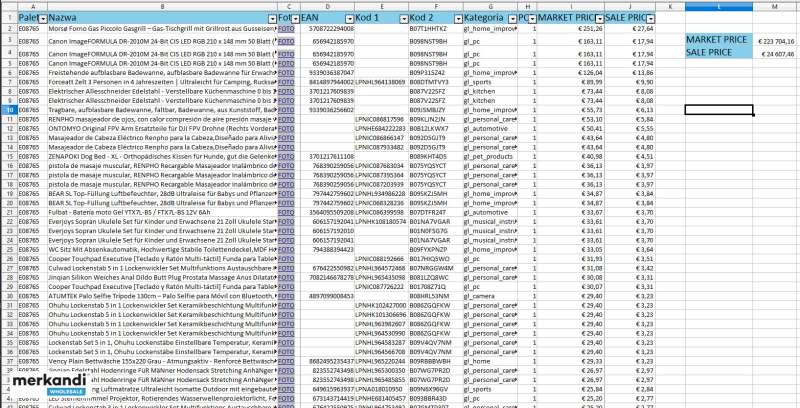Click the currently selected empty cell L10
800x408 pixels.
(x=719, y=110)
